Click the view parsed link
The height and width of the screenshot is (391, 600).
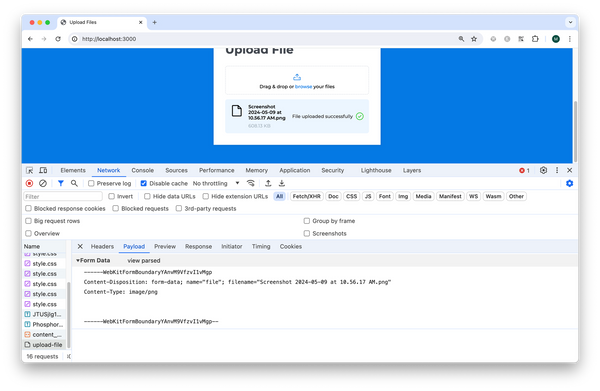click(143, 261)
